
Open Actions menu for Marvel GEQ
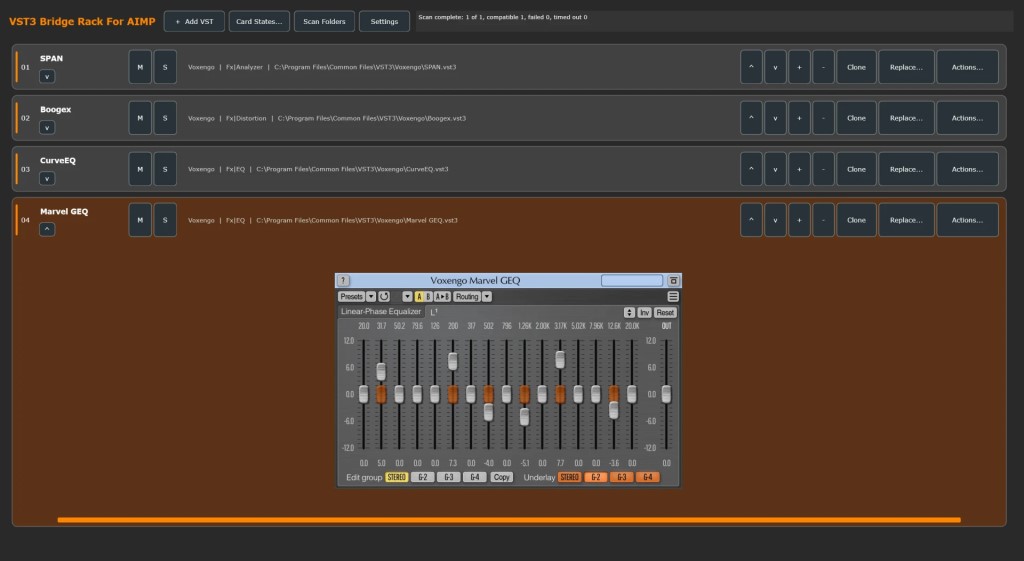tap(967, 220)
